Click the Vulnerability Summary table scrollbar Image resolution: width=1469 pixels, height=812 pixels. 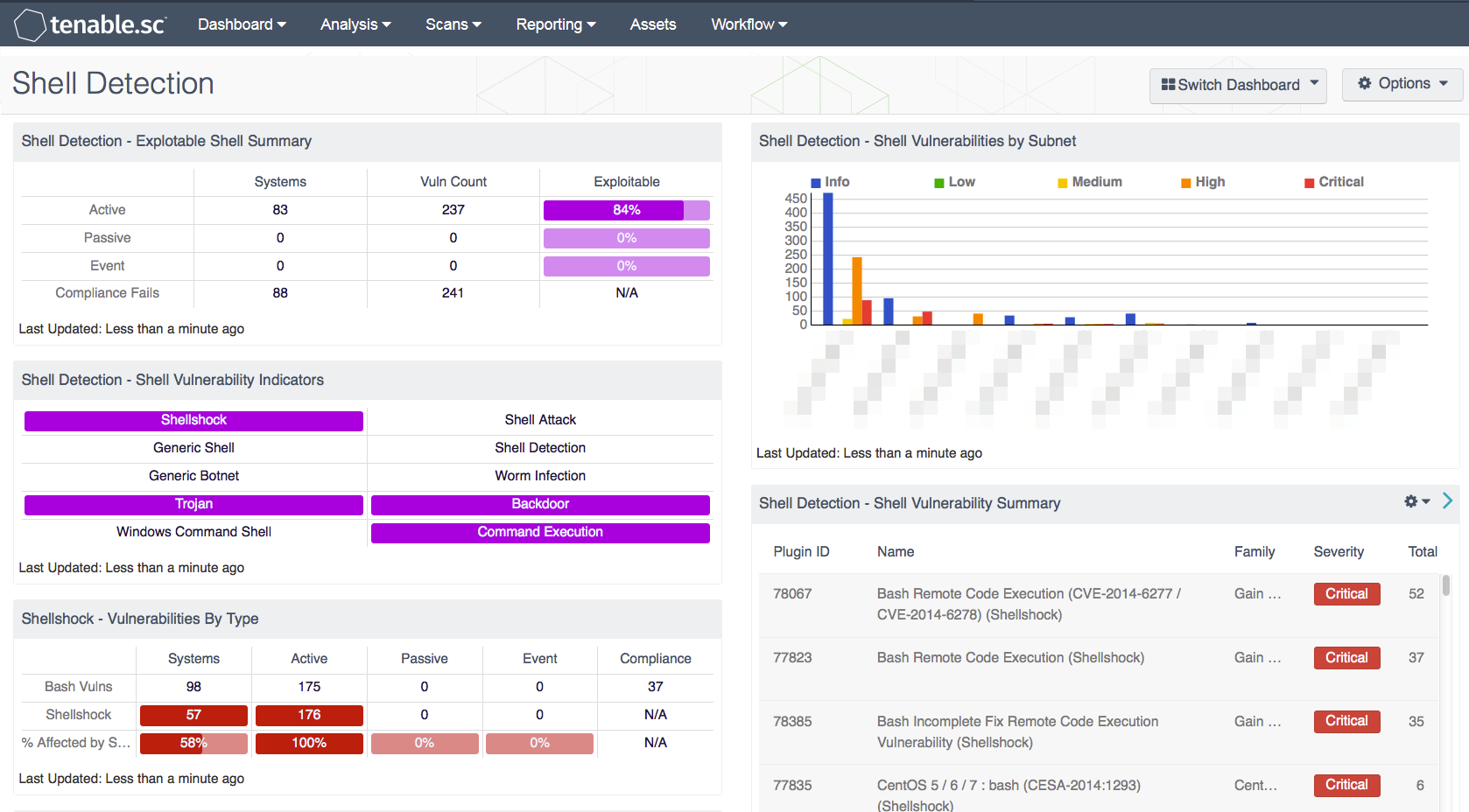coord(1446,585)
